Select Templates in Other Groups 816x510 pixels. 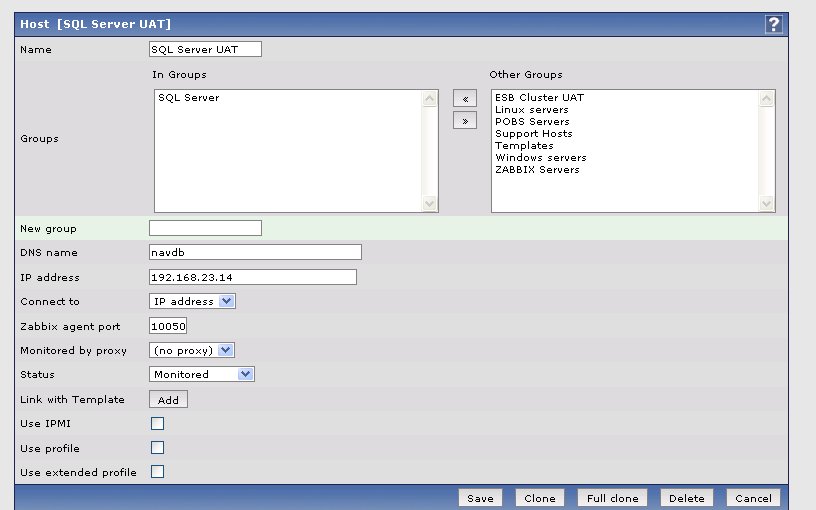524,146
